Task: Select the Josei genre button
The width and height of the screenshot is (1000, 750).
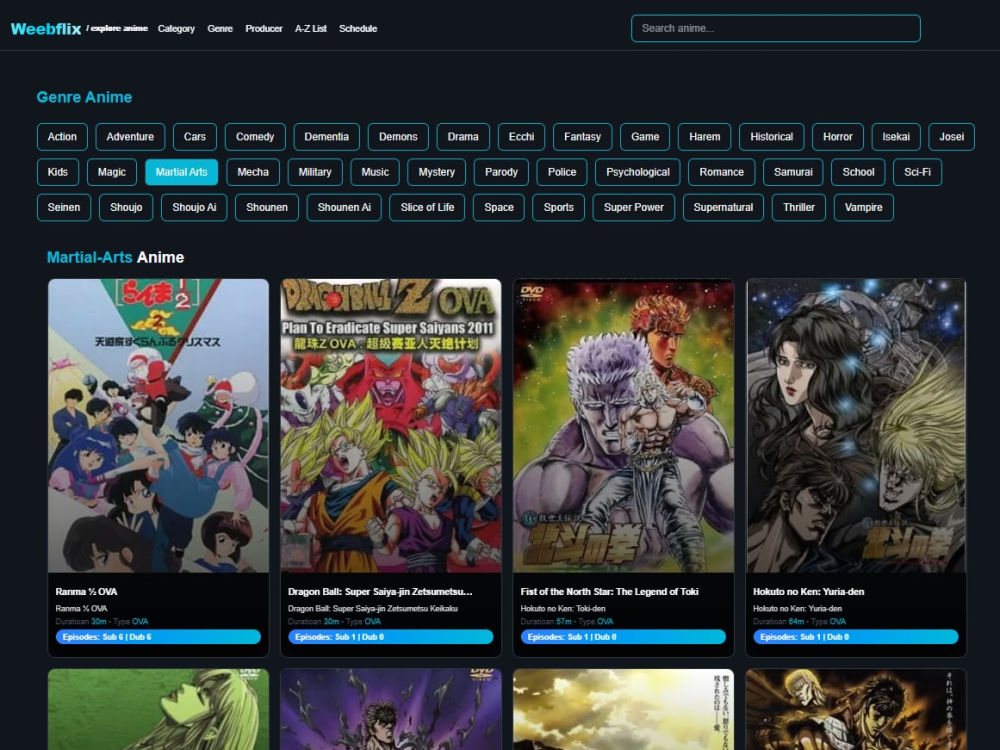Action: pos(952,136)
